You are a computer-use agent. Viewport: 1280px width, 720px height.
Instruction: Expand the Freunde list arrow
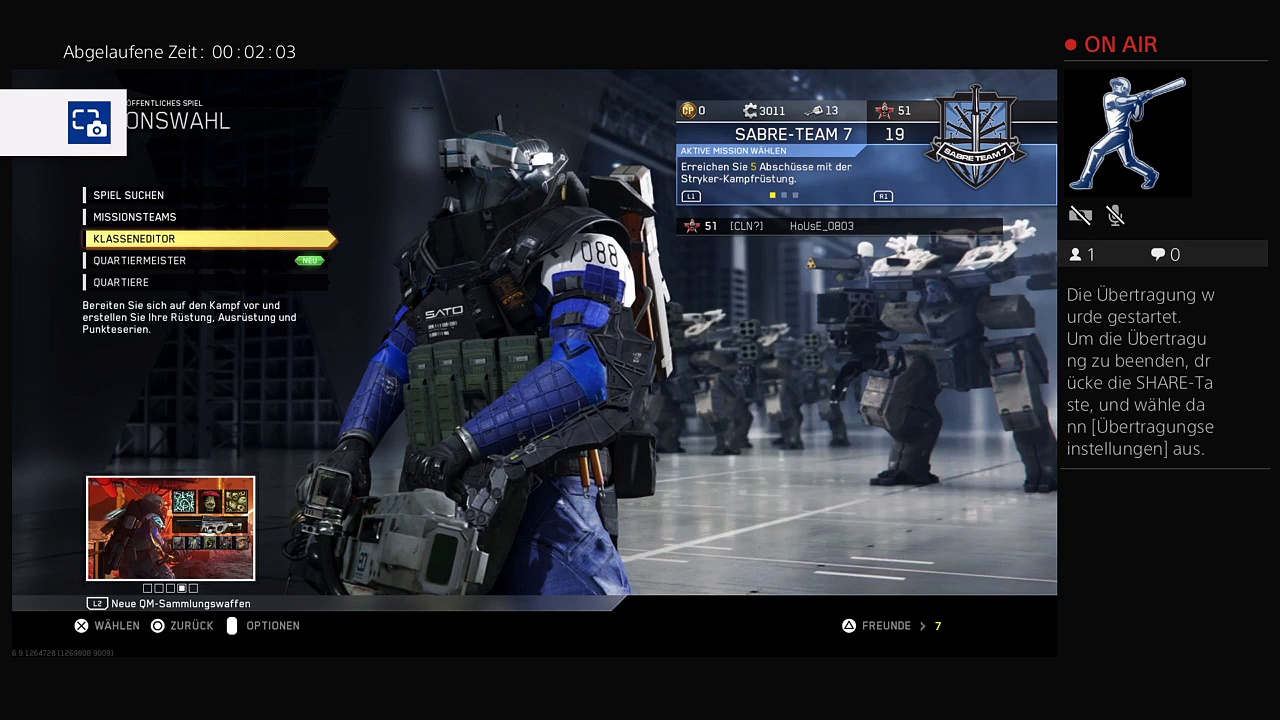coord(922,626)
